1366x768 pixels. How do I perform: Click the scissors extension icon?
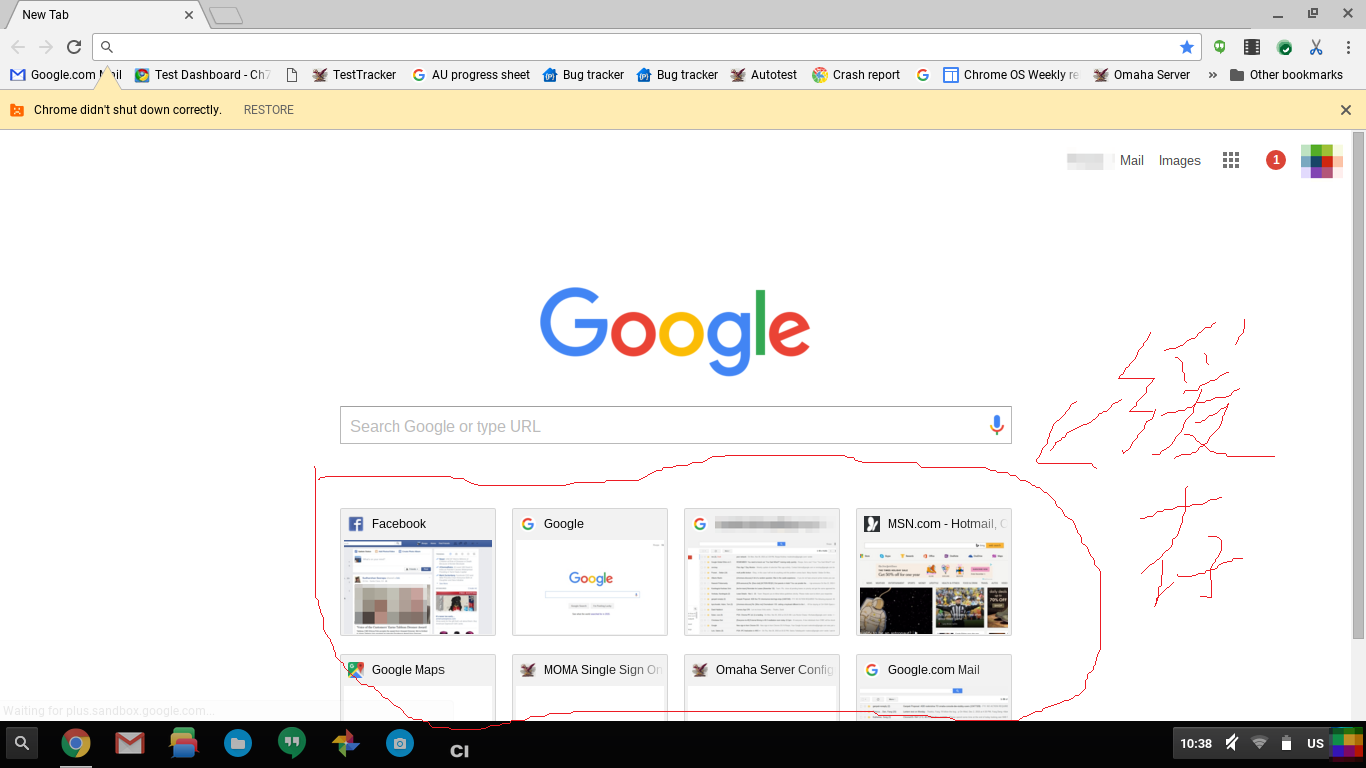[1316, 47]
